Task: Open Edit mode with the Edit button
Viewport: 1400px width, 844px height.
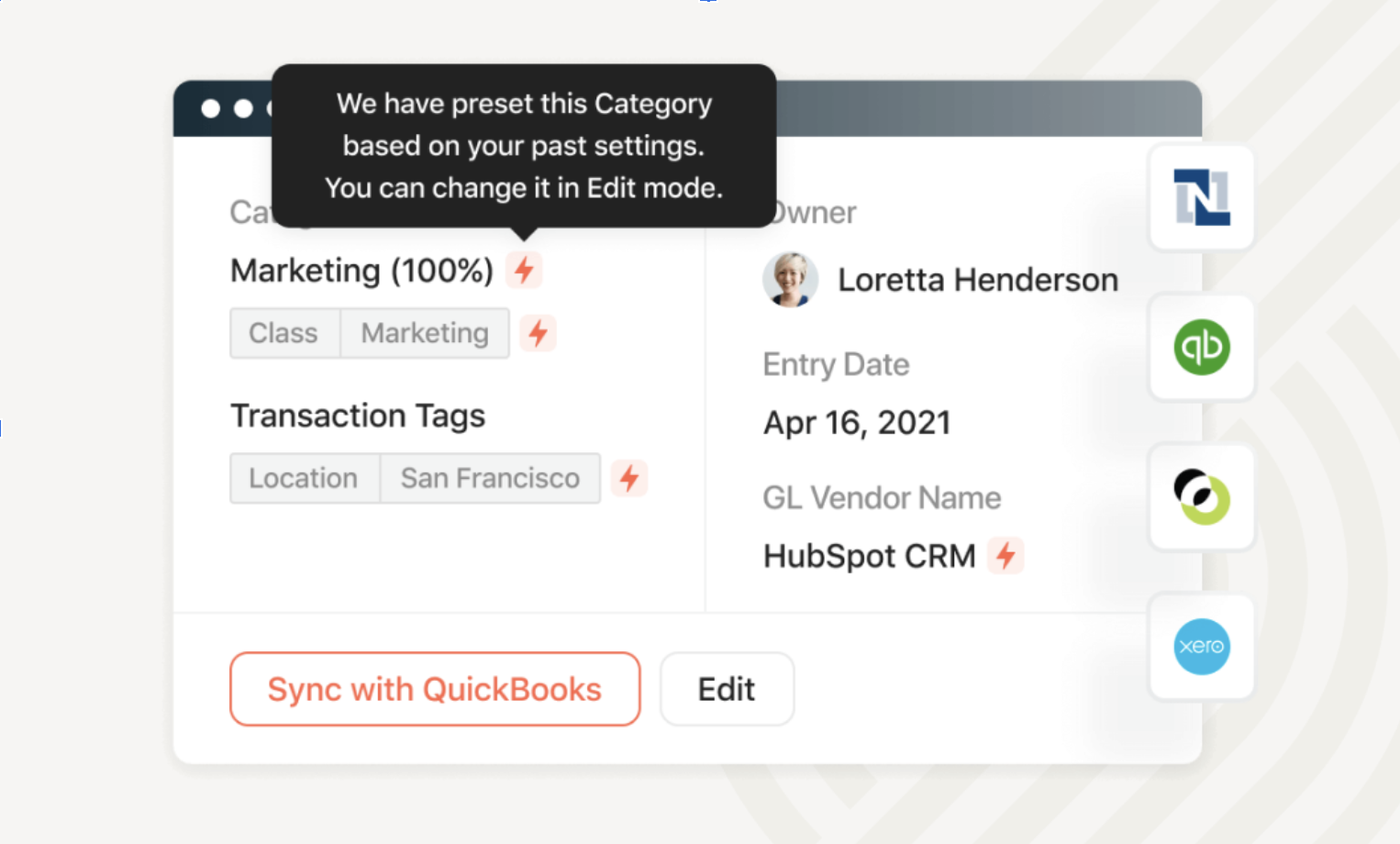Action: pos(727,689)
